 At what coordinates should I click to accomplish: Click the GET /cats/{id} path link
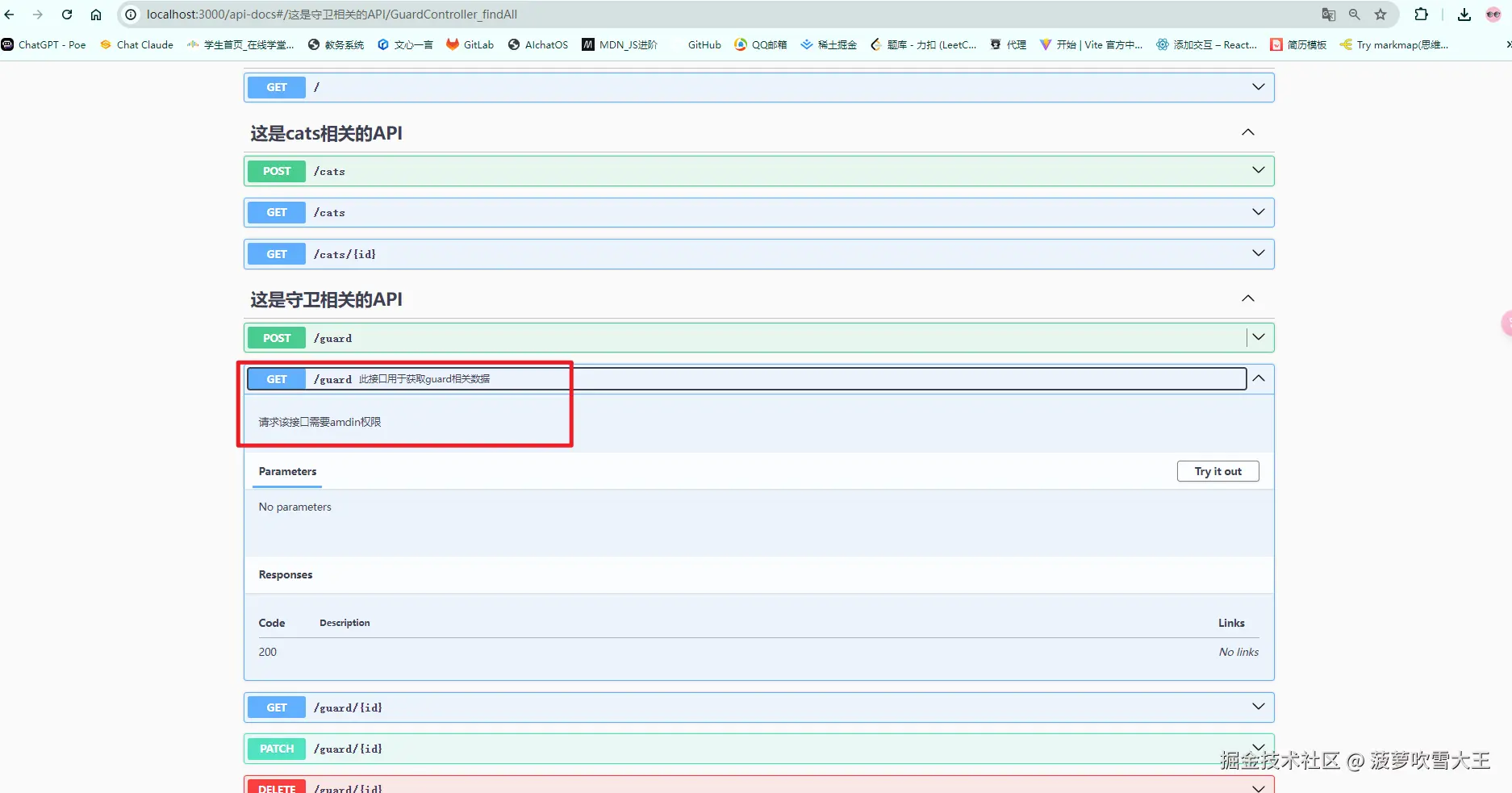(345, 254)
